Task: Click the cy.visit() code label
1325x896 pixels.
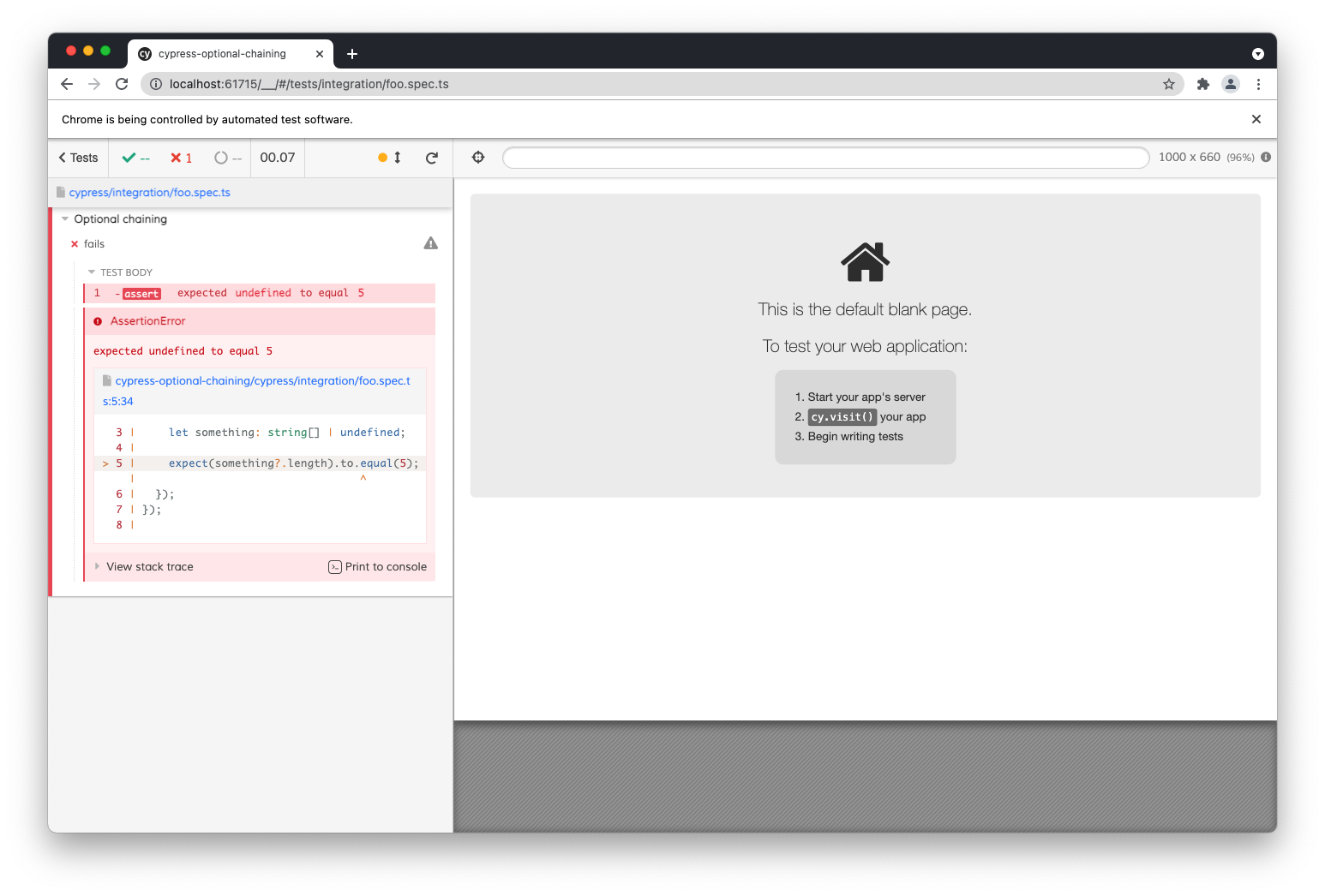Action: [842, 417]
